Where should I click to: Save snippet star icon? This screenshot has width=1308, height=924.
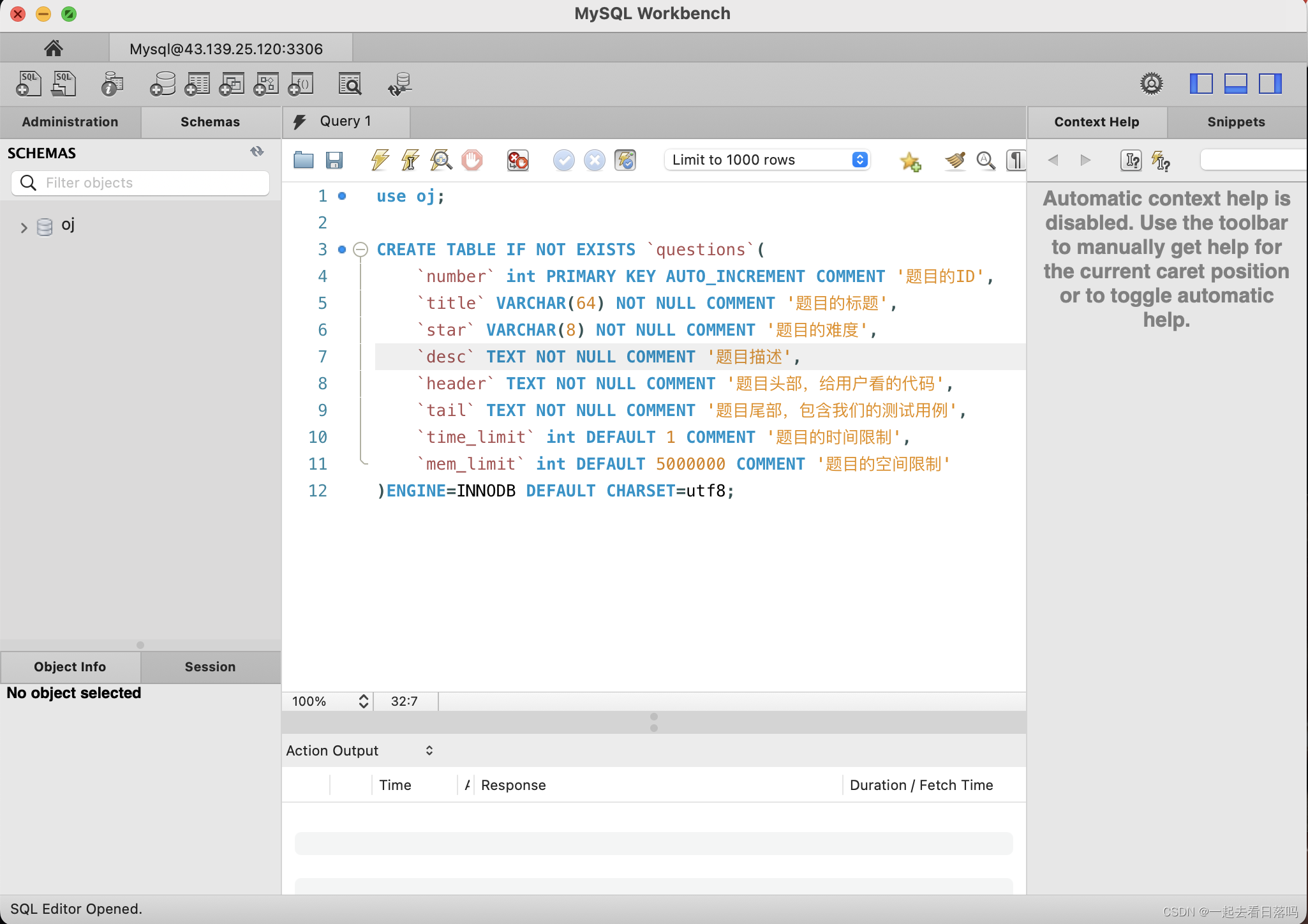coord(910,161)
